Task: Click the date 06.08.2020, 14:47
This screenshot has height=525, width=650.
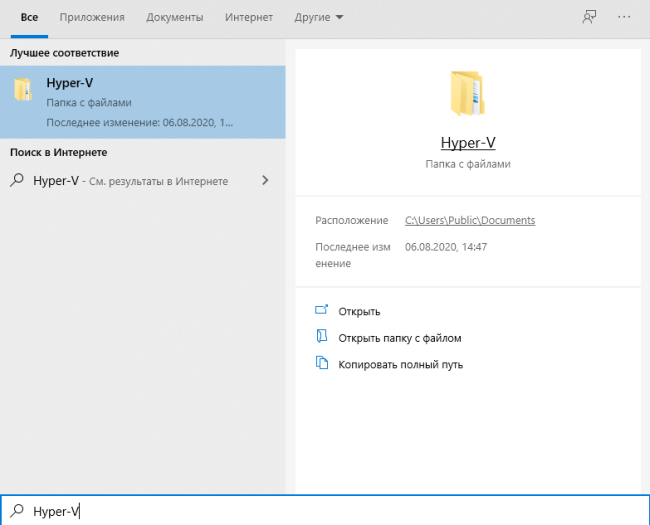Action: (446, 247)
